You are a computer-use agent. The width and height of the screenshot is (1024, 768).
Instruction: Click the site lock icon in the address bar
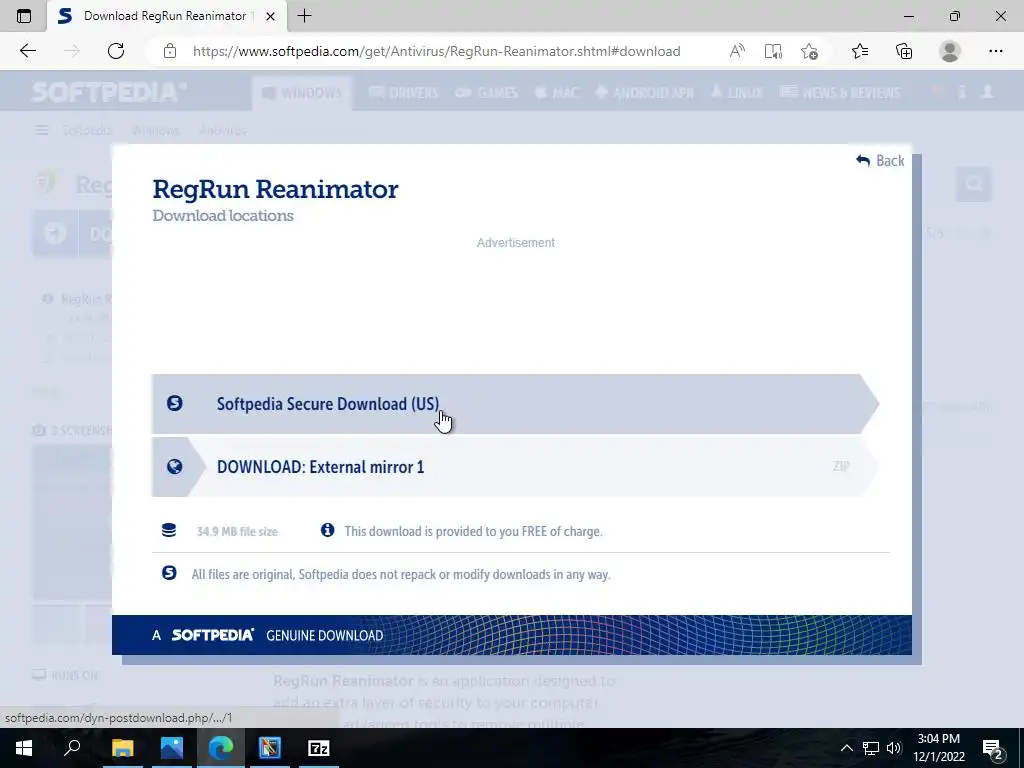[x=170, y=51]
